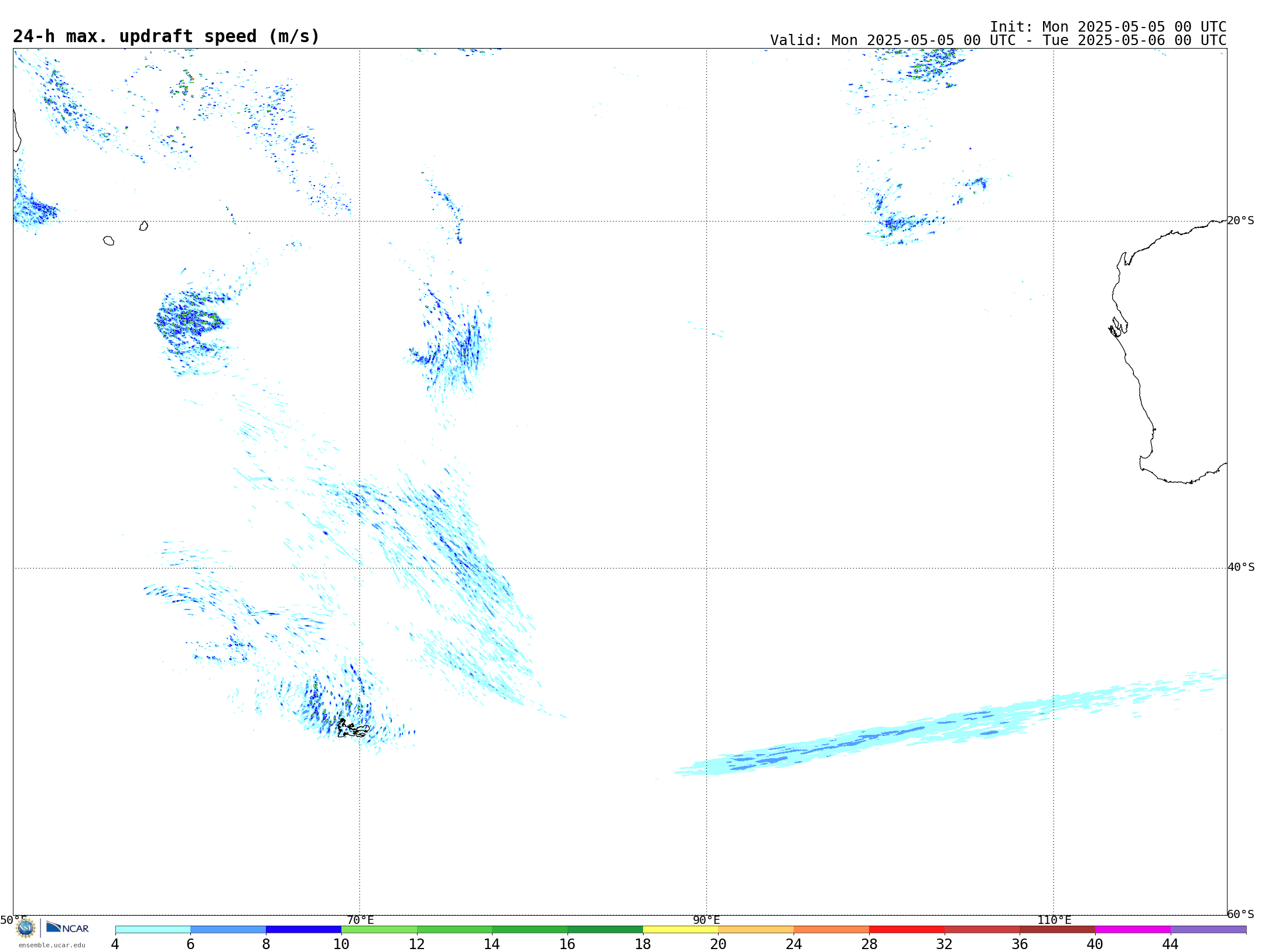Click the 70°E longitude label
The image size is (1265, 952).
tap(360, 920)
